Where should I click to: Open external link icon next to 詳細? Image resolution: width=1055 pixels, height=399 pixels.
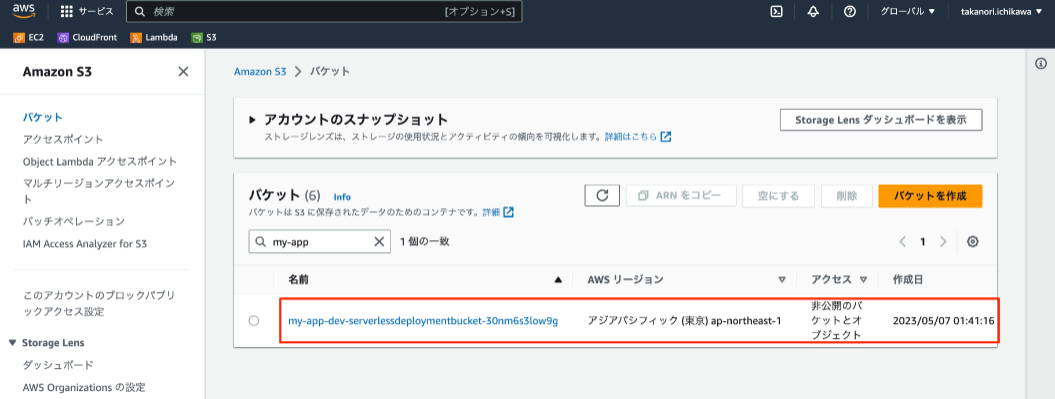click(x=509, y=212)
